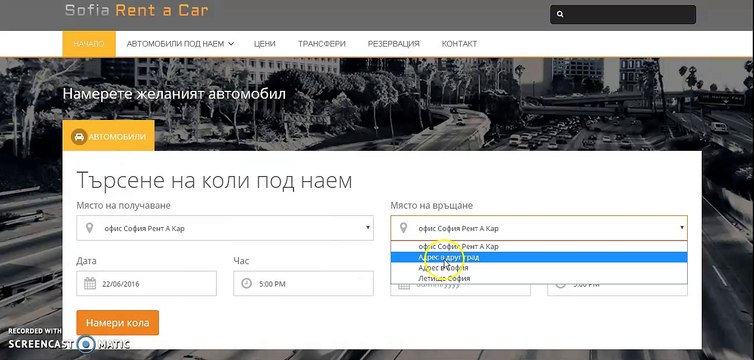Click the Дата label text
The width and height of the screenshot is (754, 360).
[86, 261]
